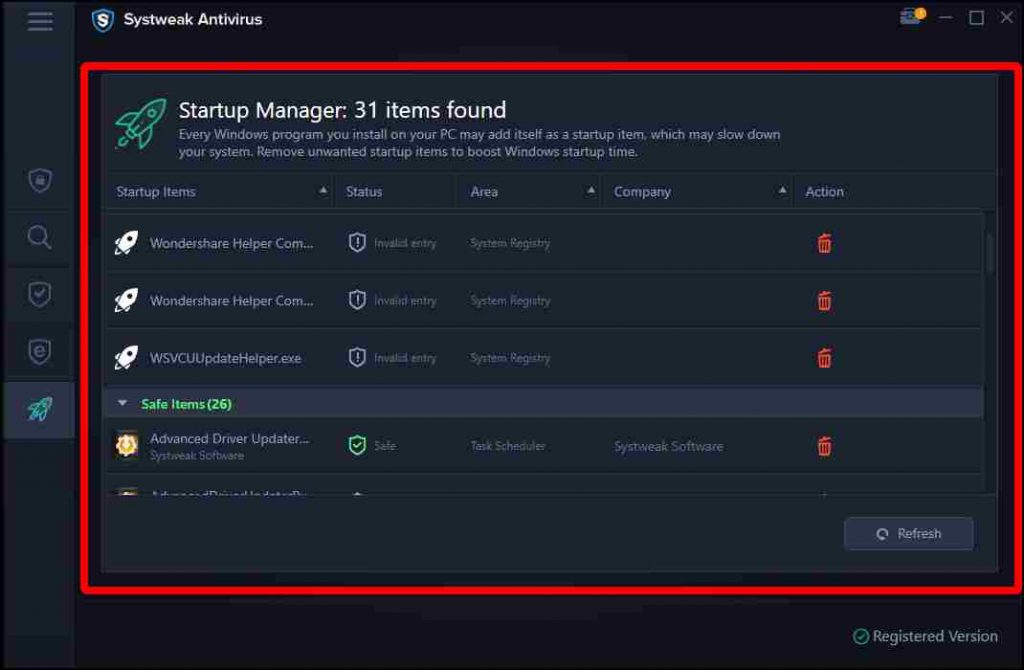Collapse the Safe Items (26) group
The width and height of the screenshot is (1024, 670).
click(x=122, y=404)
